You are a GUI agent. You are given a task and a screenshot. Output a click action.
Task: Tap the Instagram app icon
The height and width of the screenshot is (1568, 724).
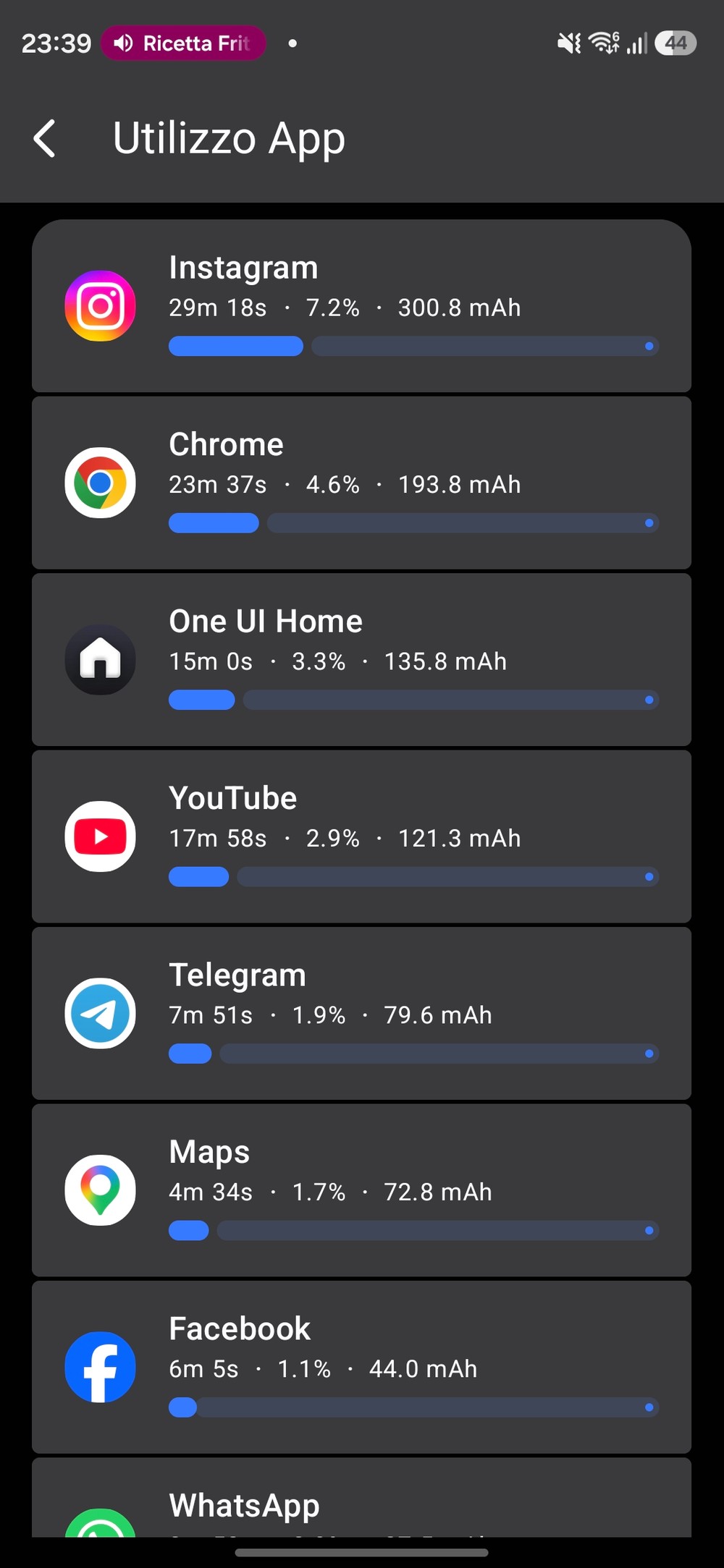tap(100, 306)
